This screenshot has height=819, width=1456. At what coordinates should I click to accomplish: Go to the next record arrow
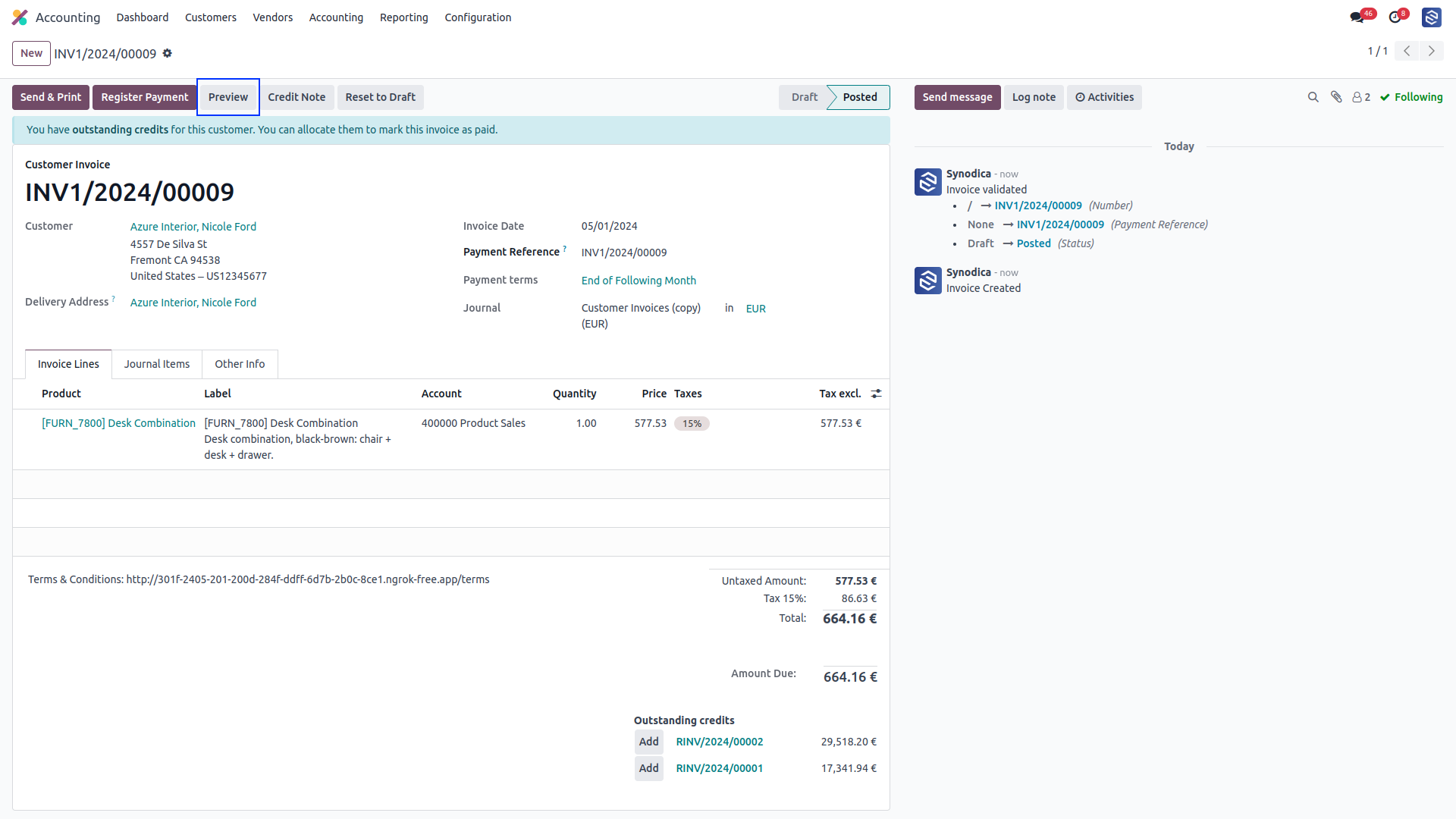coord(1432,51)
